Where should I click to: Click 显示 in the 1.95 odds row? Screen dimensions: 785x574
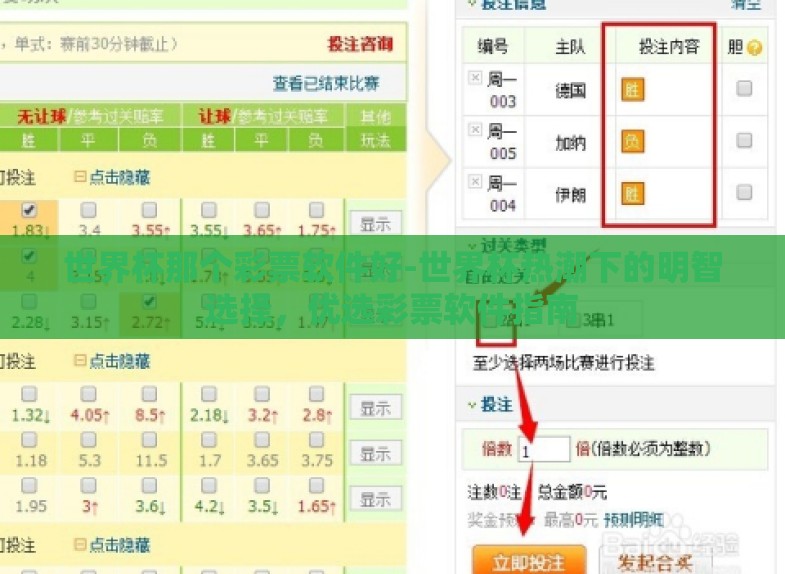tap(375, 499)
